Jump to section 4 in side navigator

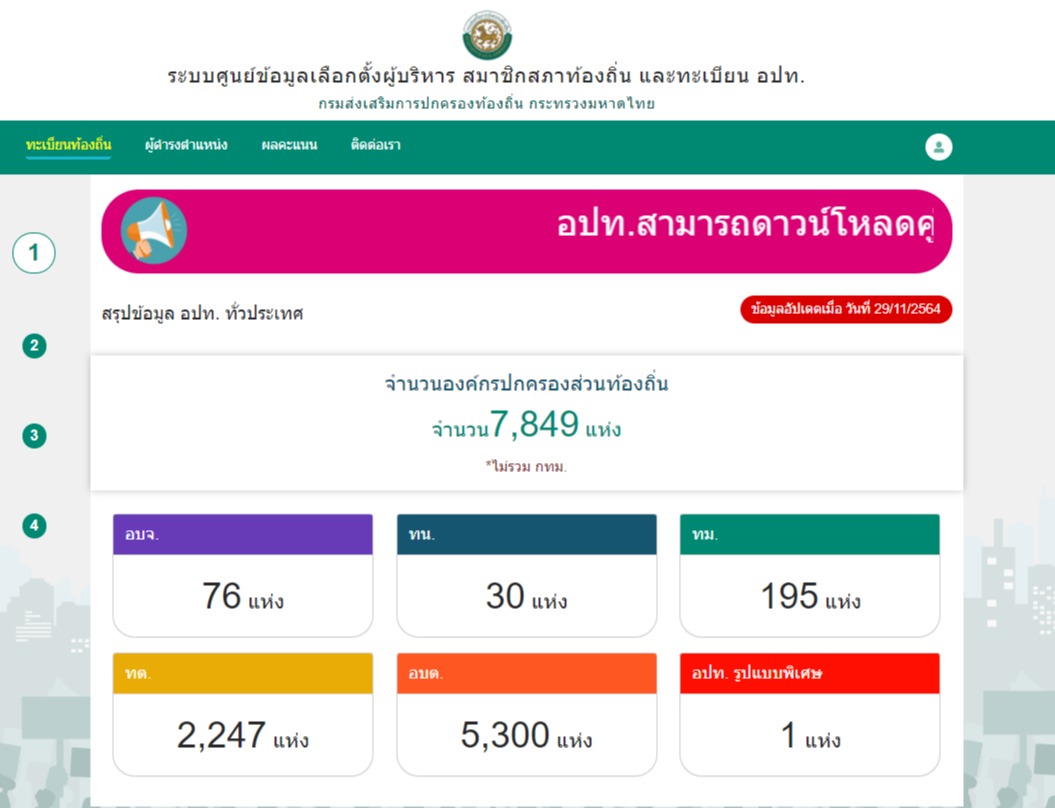34,525
